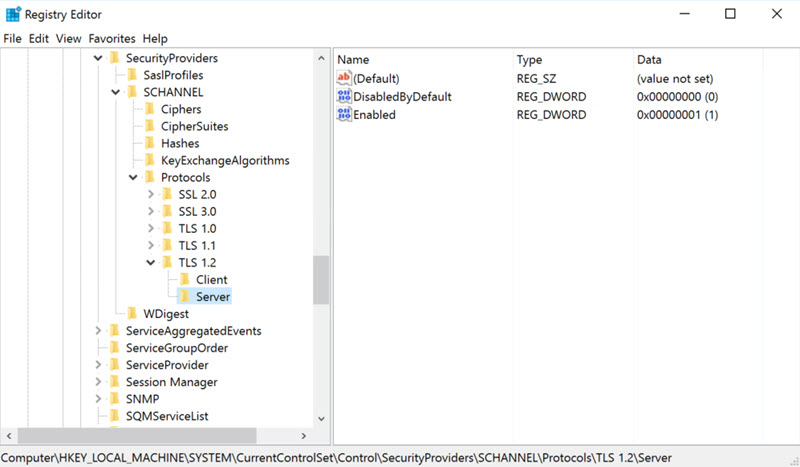
Task: Open the File menu
Action: [x=12, y=38]
